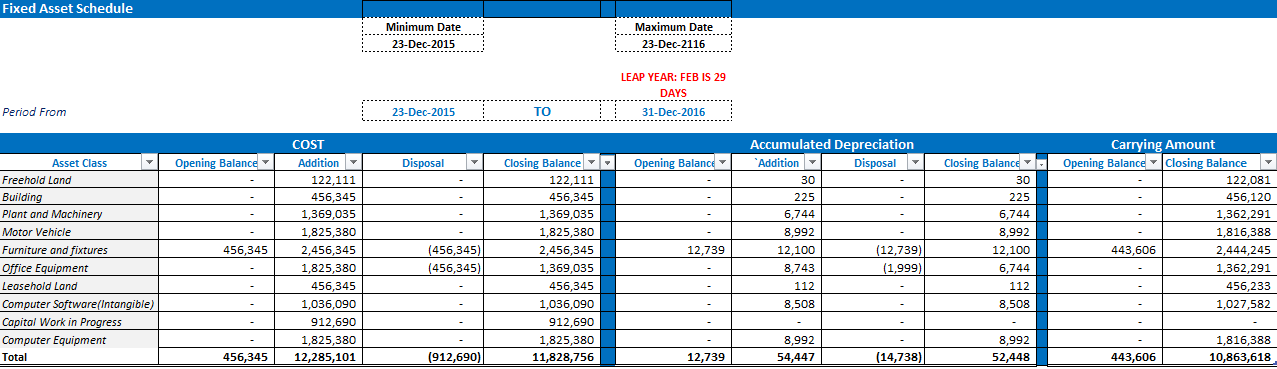
Task: Select the Fixed Asset Schedule title
Action: (67, 8)
